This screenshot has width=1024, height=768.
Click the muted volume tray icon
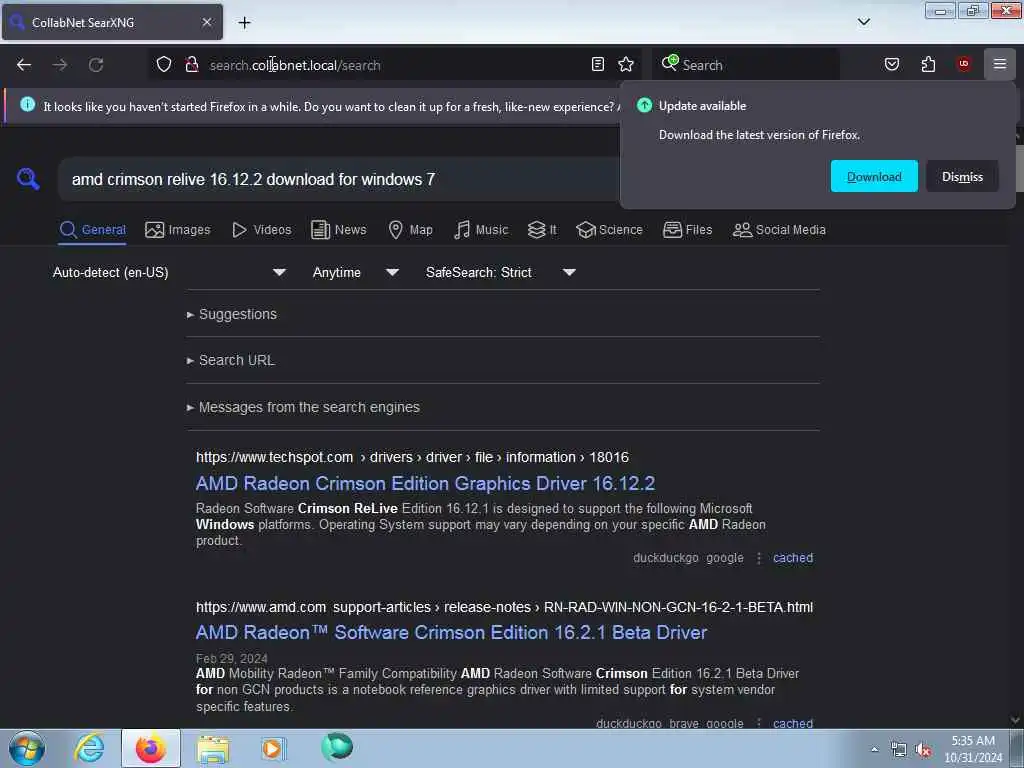pos(922,750)
